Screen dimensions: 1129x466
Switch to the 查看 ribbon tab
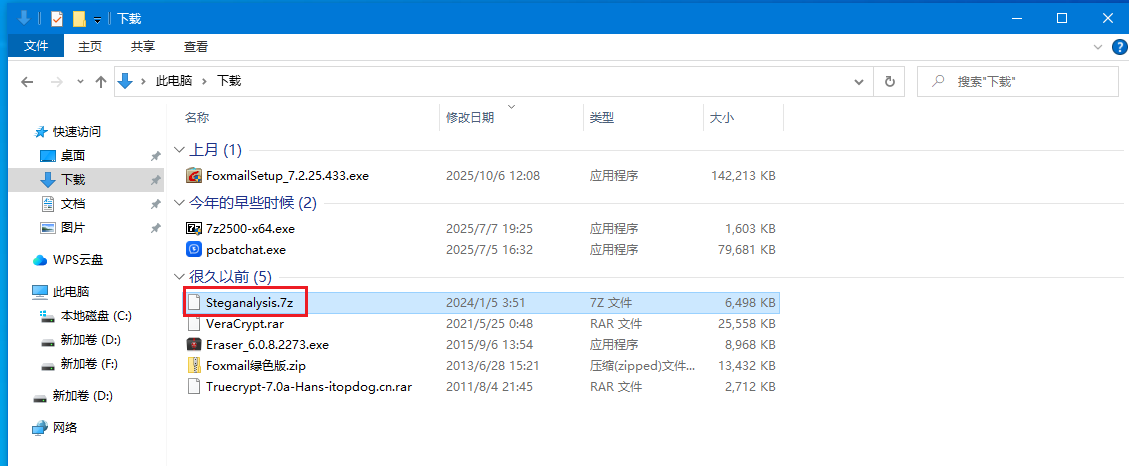(196, 46)
